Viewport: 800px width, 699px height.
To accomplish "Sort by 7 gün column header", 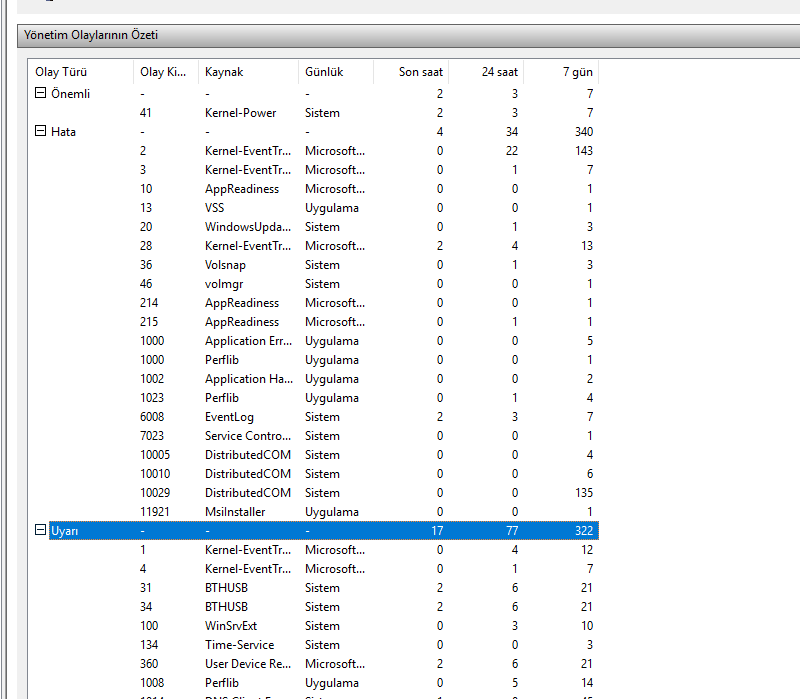I will (x=561, y=72).
